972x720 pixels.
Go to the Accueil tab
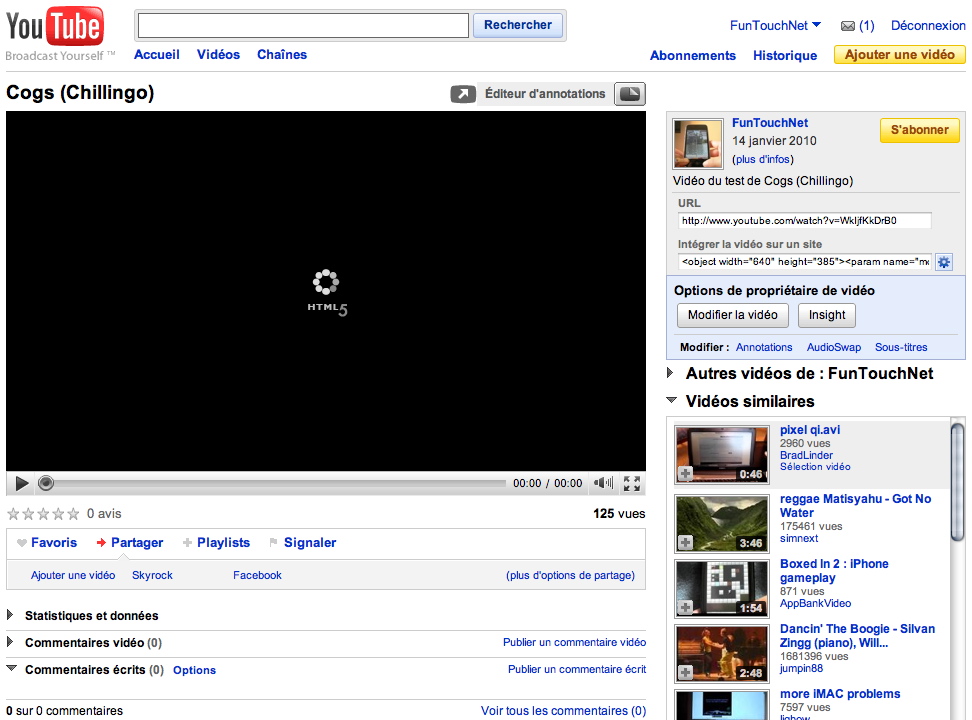tap(157, 55)
